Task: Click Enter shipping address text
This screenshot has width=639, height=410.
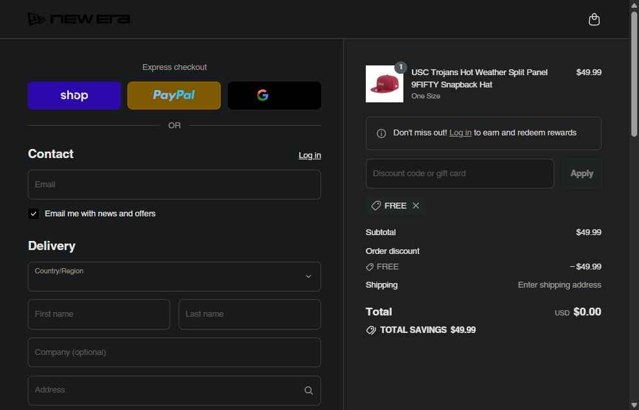Action: [560, 285]
